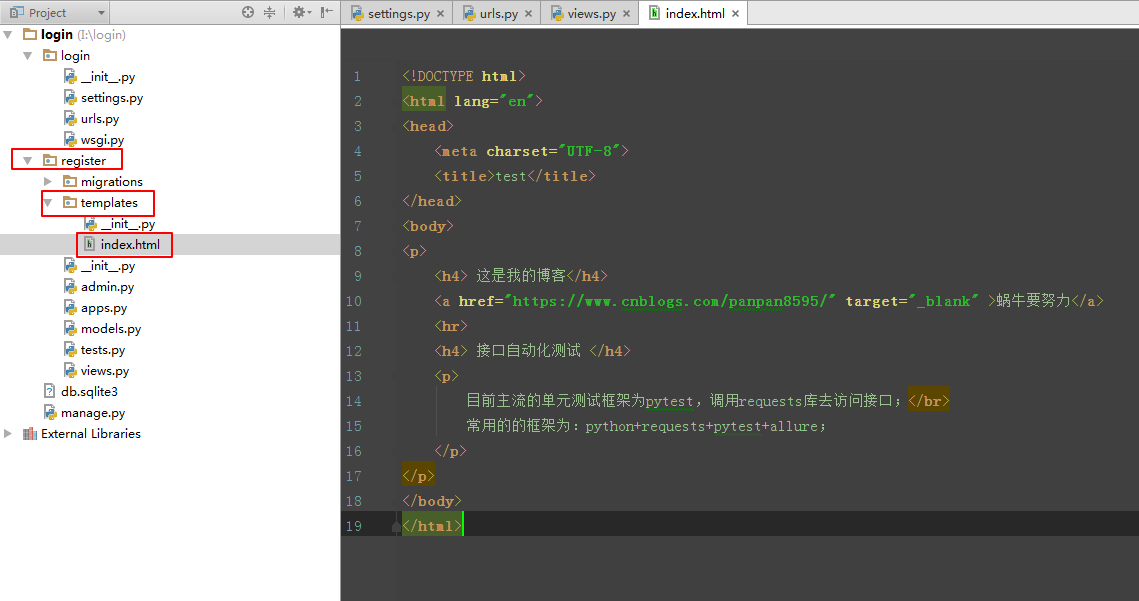Click the Python file icon of wsgi.py

click(x=70, y=140)
